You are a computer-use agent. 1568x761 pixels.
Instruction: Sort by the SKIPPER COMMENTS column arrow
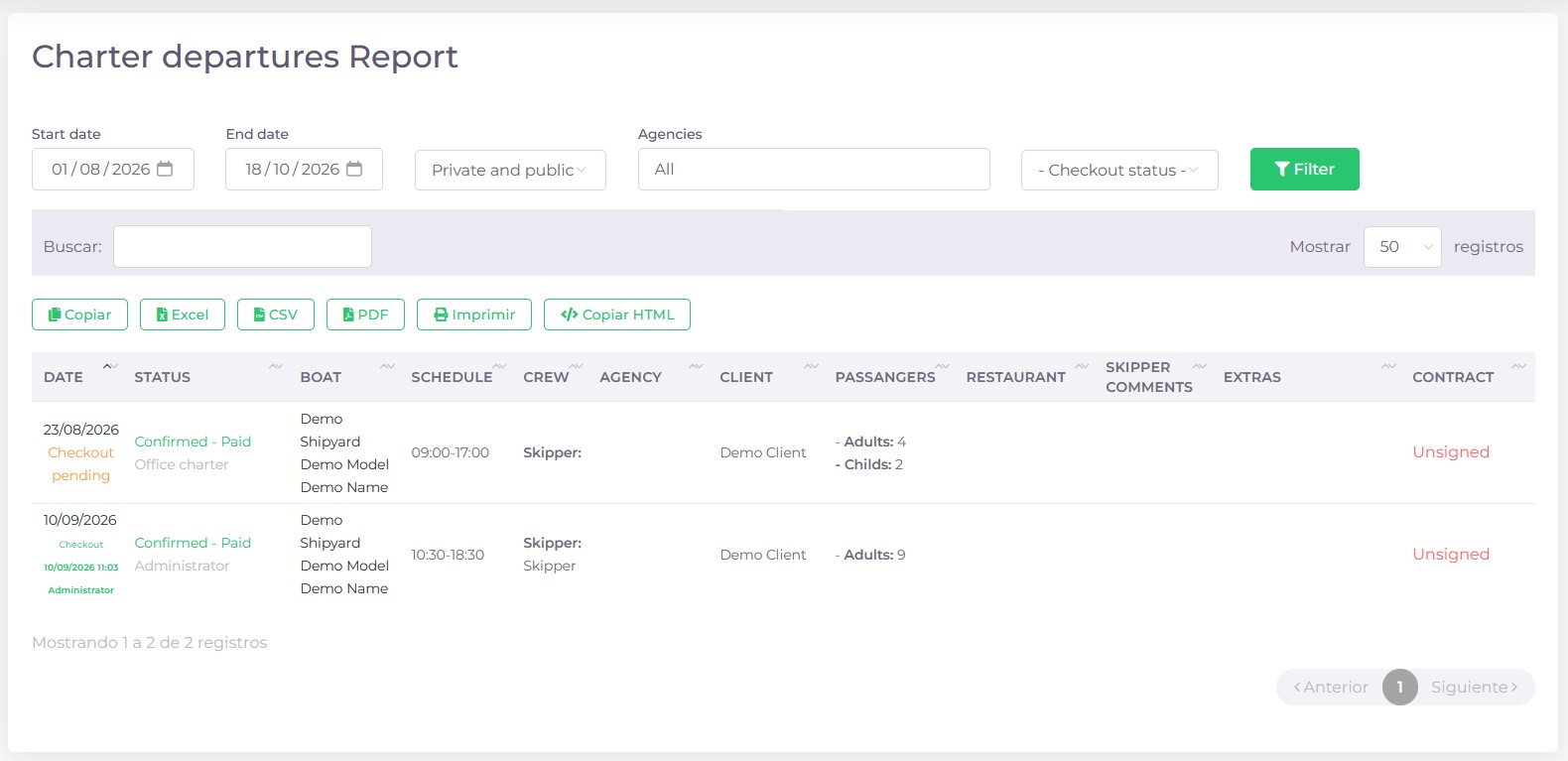1200,366
